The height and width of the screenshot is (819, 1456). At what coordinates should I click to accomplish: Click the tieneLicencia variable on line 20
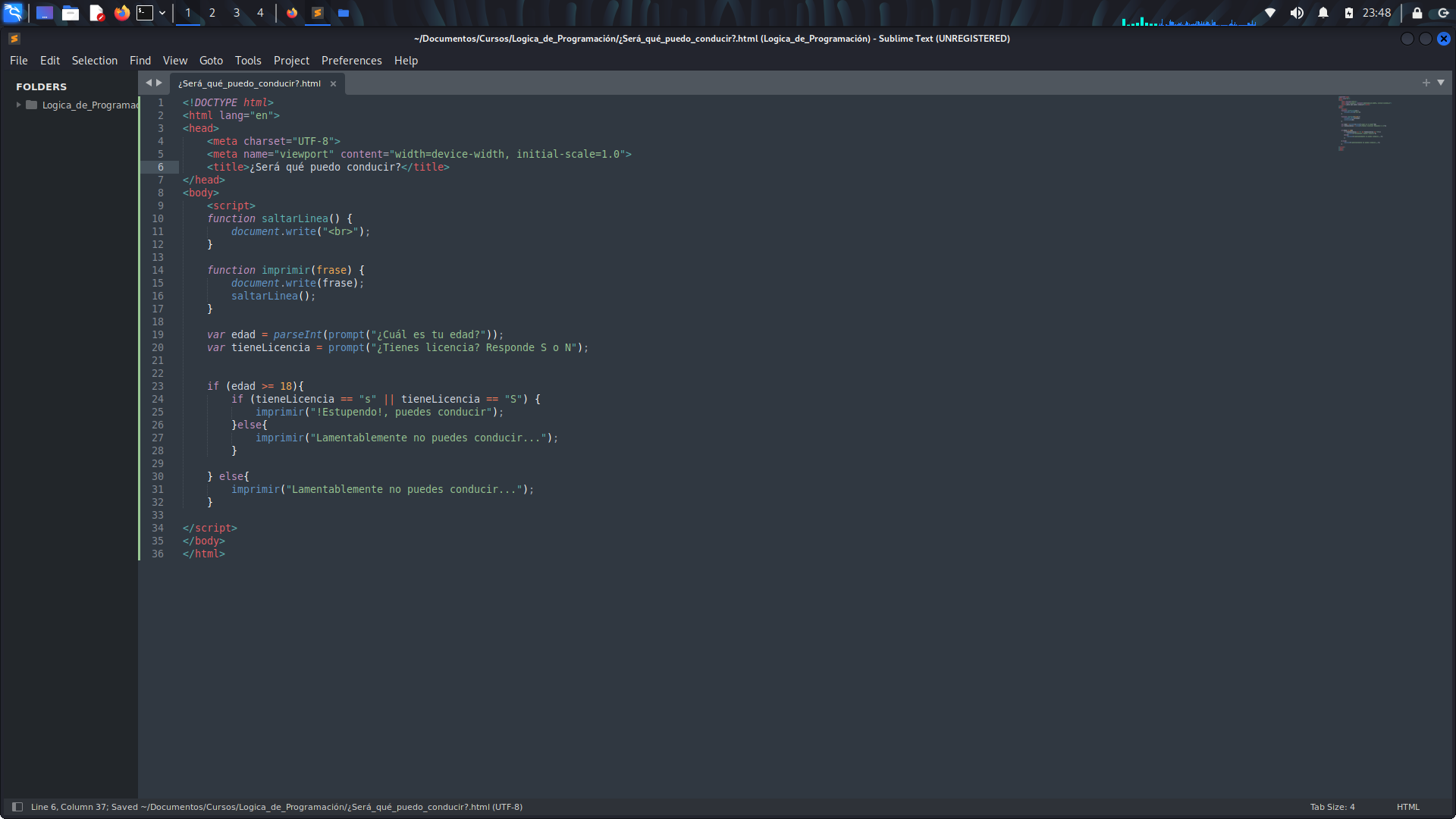click(271, 347)
